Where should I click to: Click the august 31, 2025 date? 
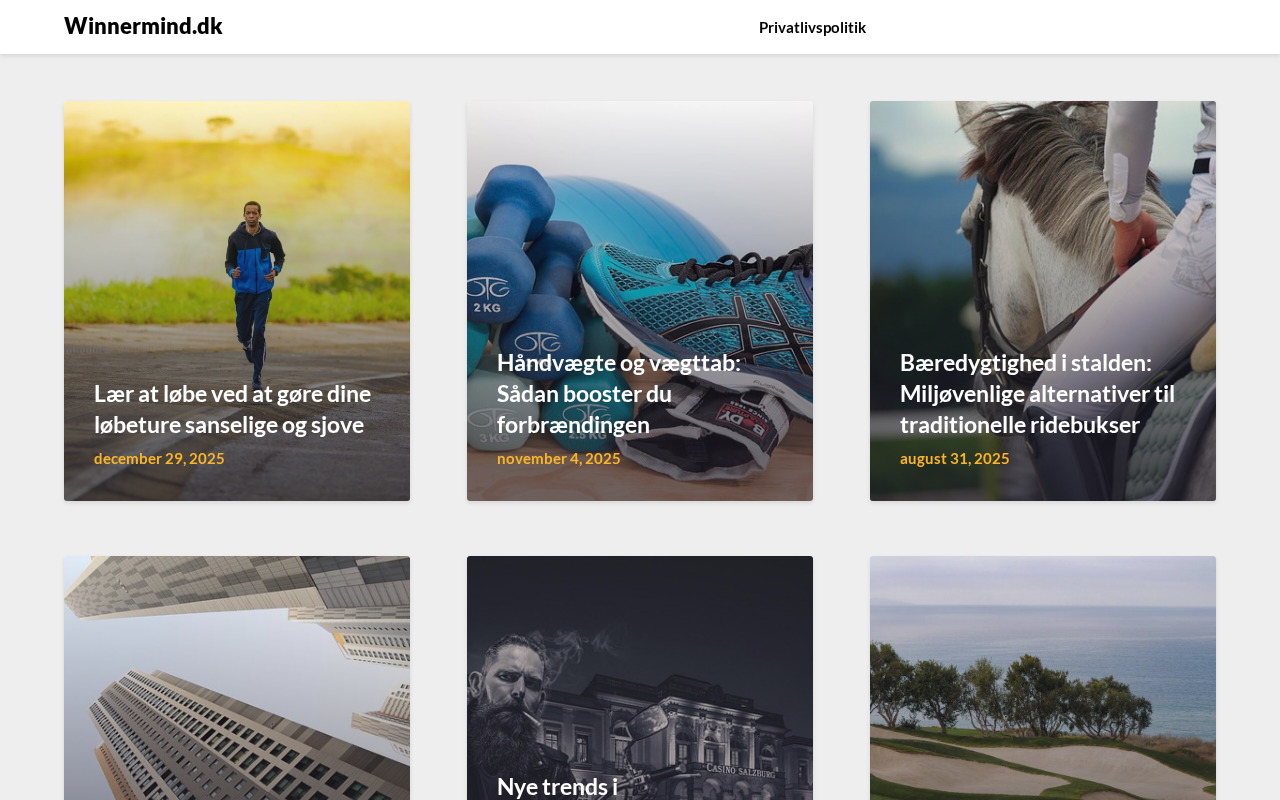[x=954, y=458]
